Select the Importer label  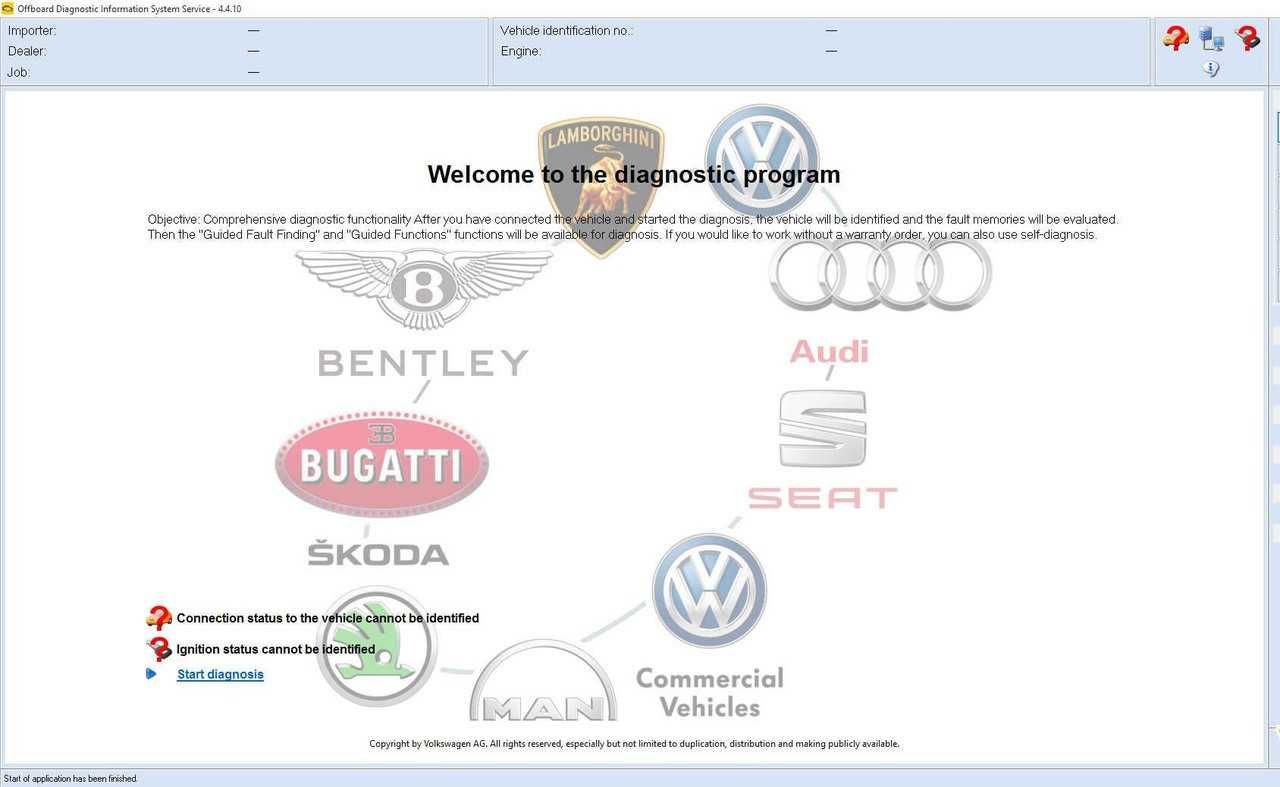click(32, 31)
